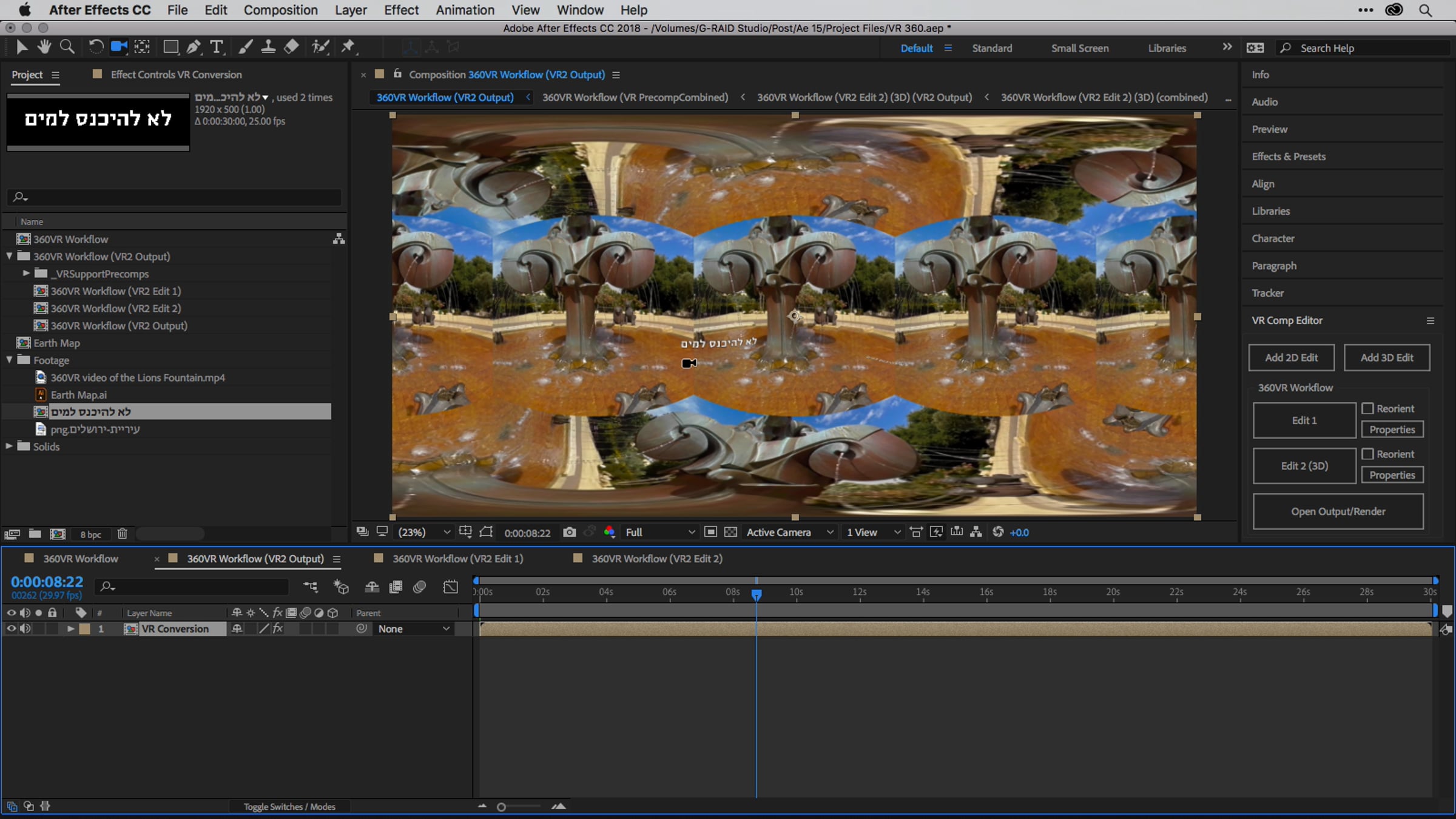Select the Horizontal Type tool

click(x=217, y=47)
